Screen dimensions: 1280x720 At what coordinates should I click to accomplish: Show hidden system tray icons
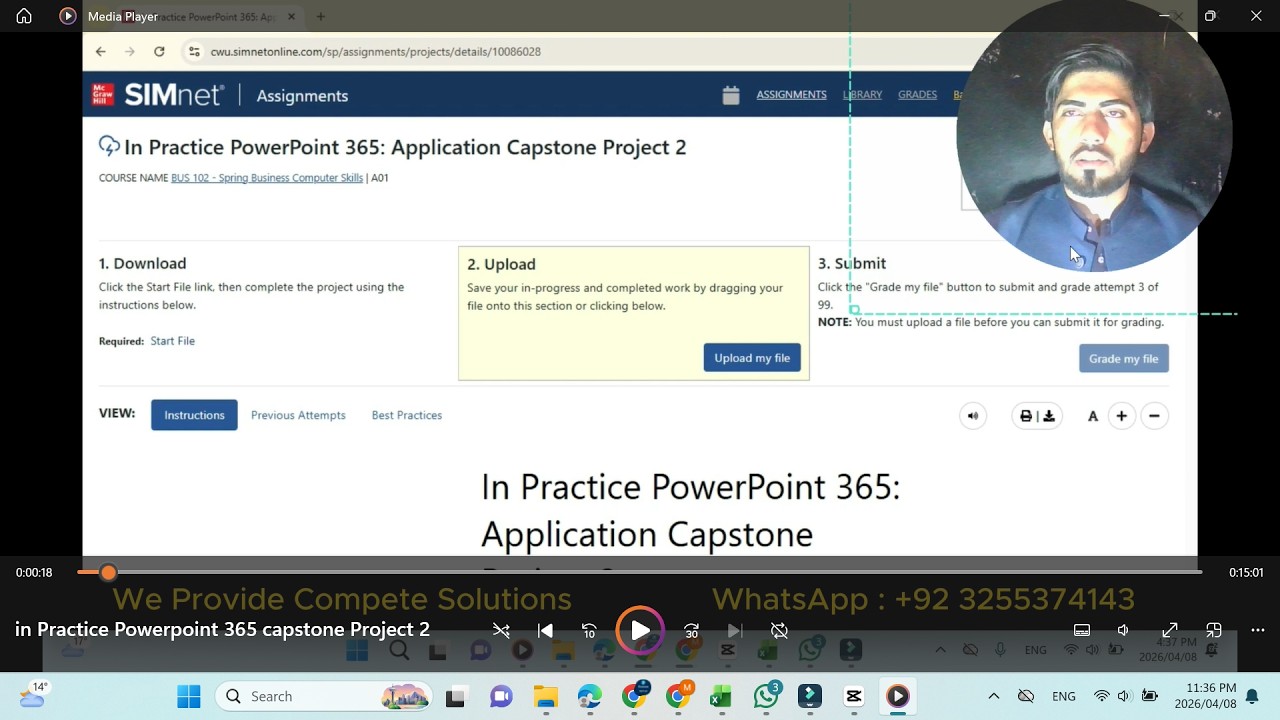point(993,696)
